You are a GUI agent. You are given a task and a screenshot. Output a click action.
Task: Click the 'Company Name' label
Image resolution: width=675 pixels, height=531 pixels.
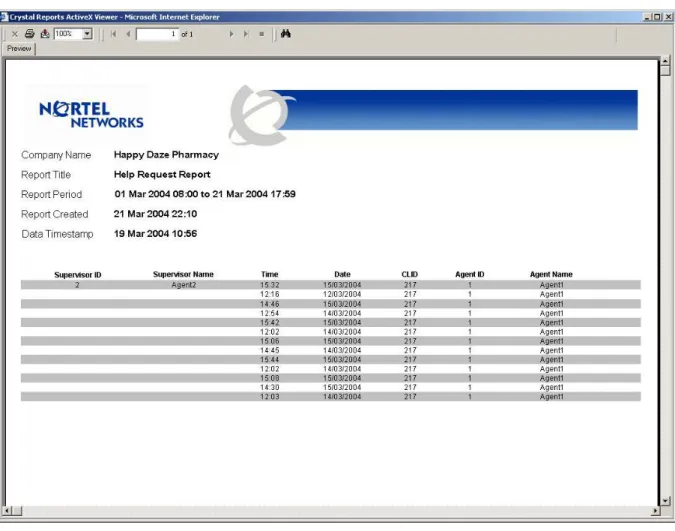coord(56,155)
